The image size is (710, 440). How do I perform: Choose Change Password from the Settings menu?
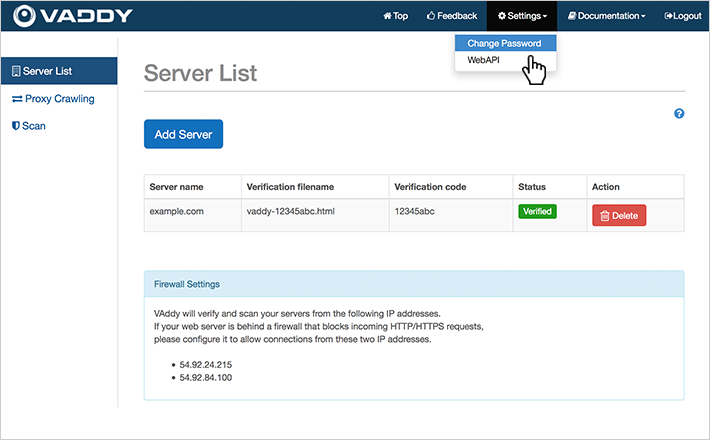point(505,43)
